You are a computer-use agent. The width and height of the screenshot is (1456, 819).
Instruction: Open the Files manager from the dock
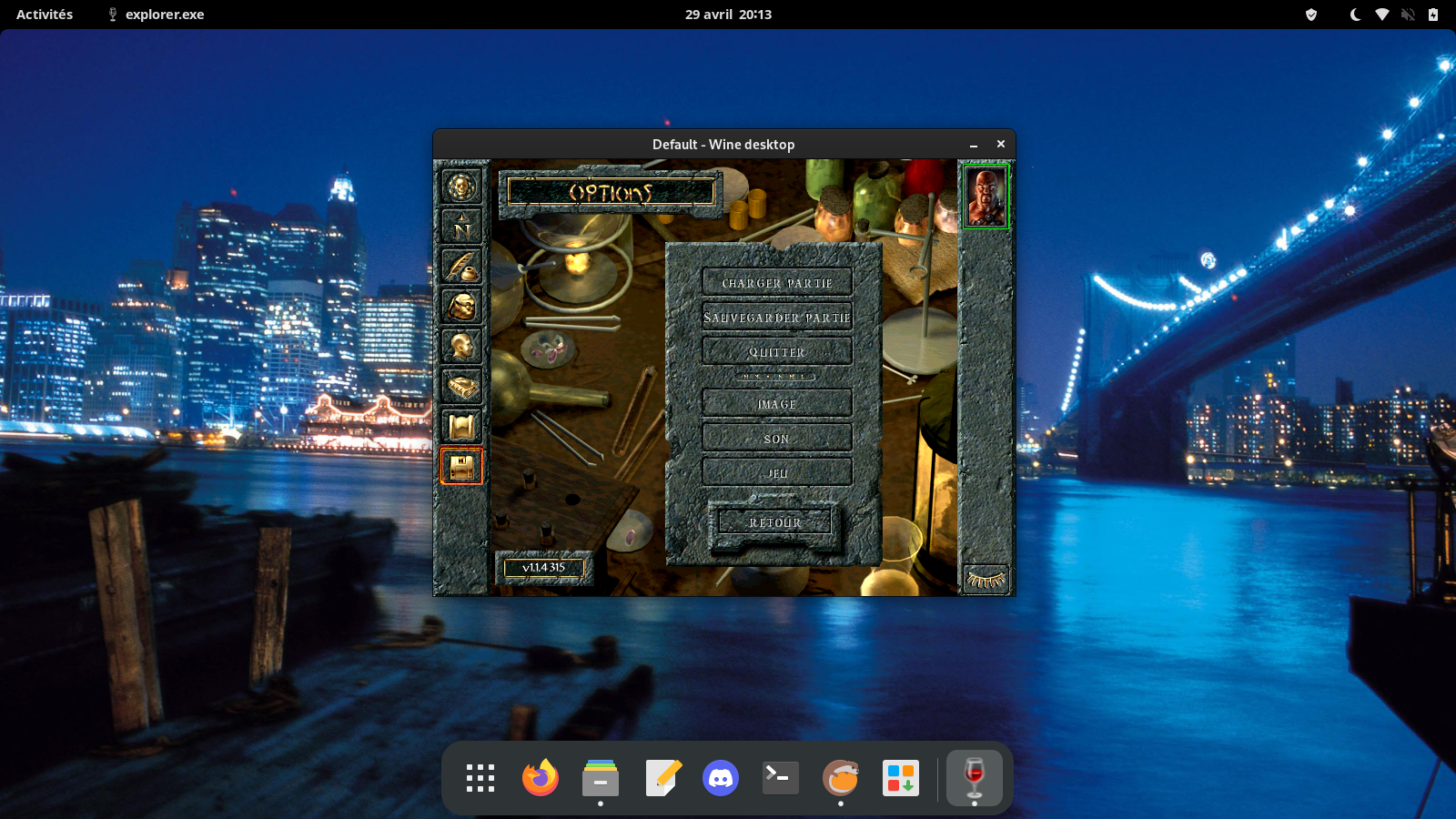[601, 778]
